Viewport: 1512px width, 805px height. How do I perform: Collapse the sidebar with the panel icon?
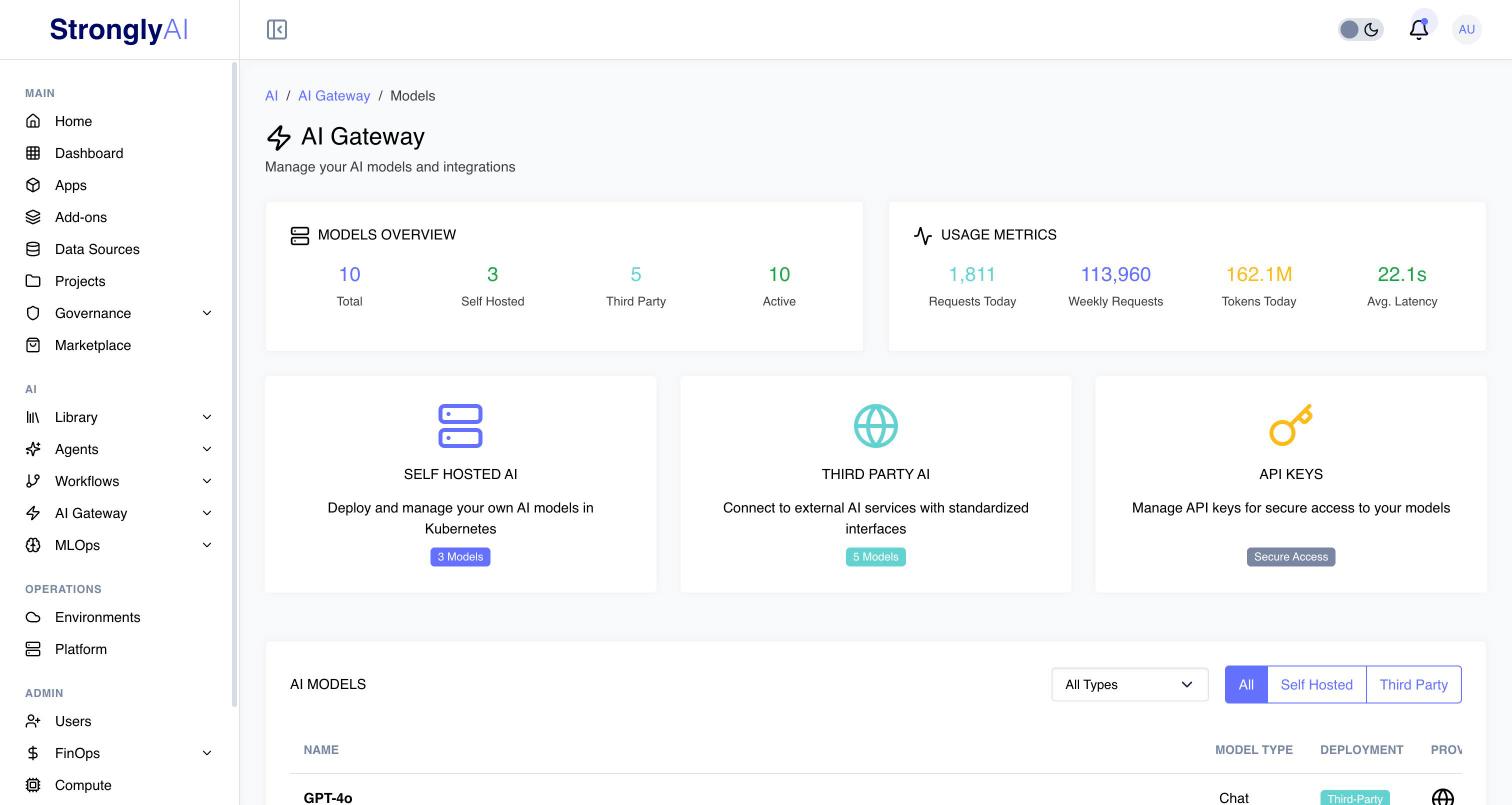(x=277, y=30)
